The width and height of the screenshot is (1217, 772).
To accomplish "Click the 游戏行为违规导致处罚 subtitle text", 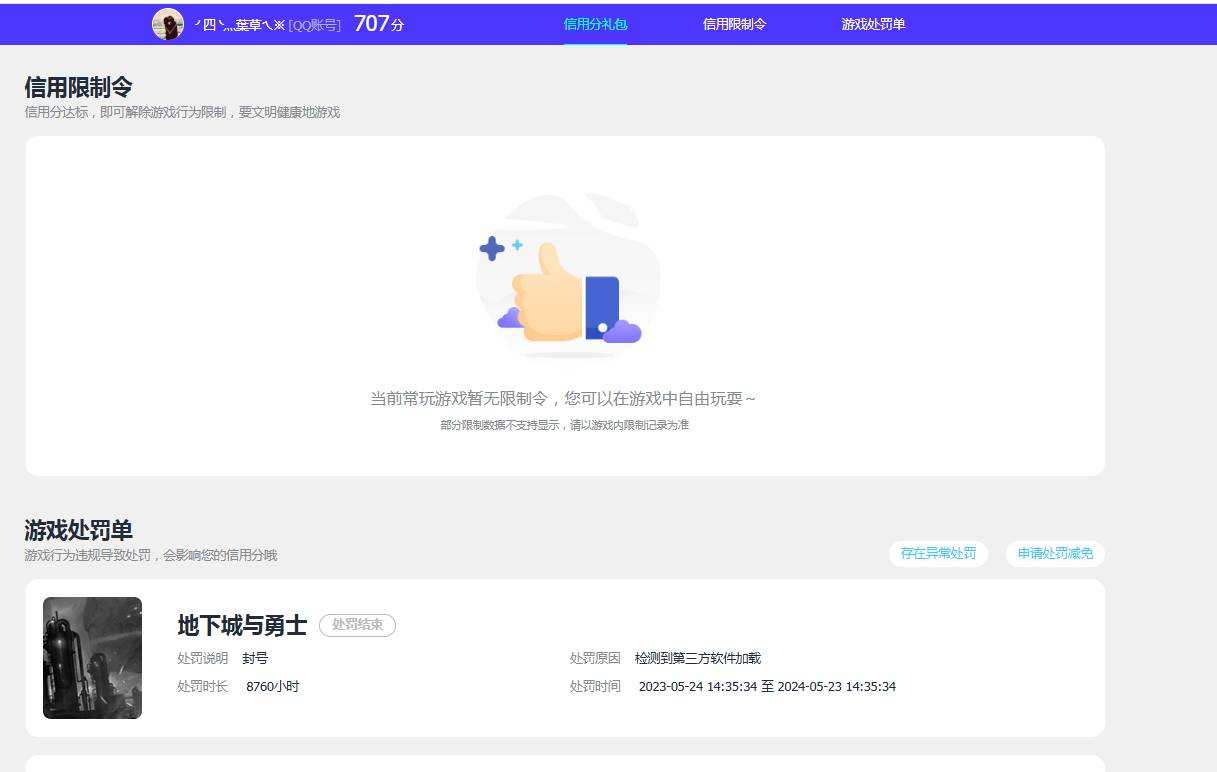I will tap(150, 555).
